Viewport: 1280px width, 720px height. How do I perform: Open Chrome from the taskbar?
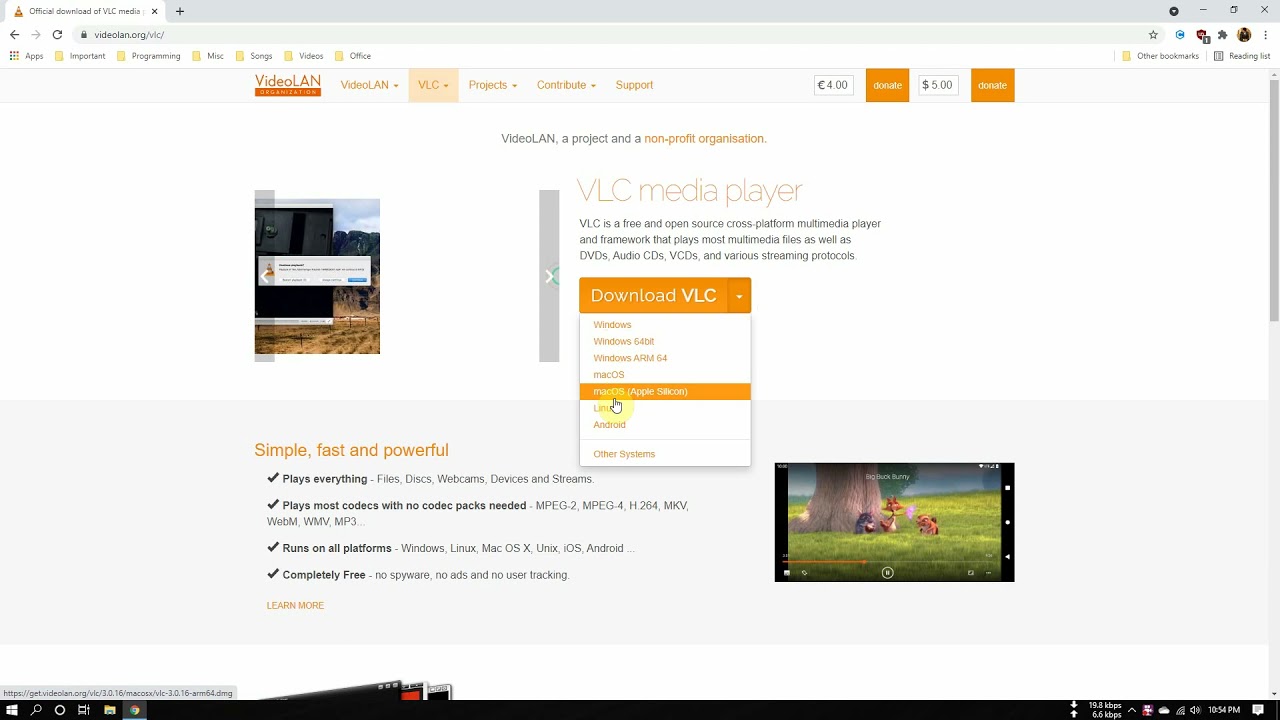tap(134, 710)
